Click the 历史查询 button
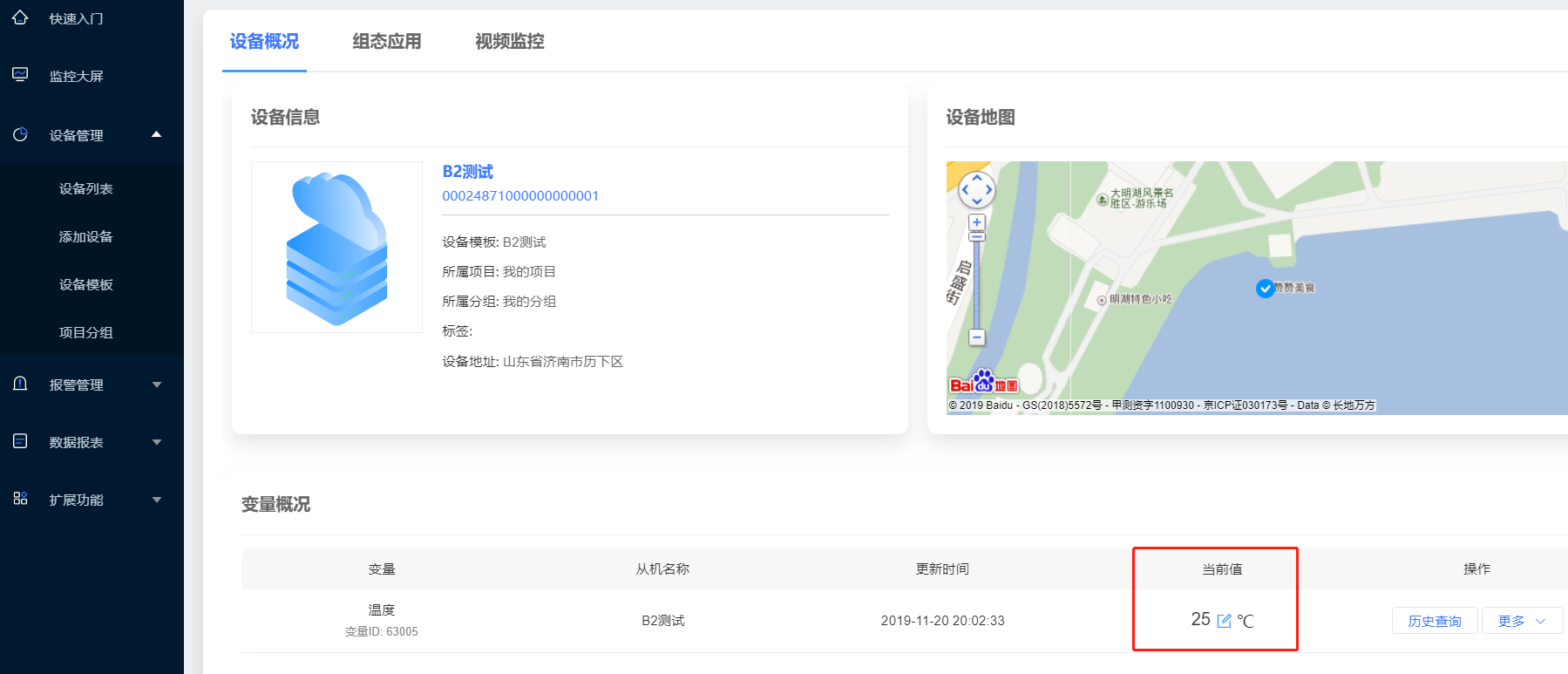 (x=1434, y=621)
